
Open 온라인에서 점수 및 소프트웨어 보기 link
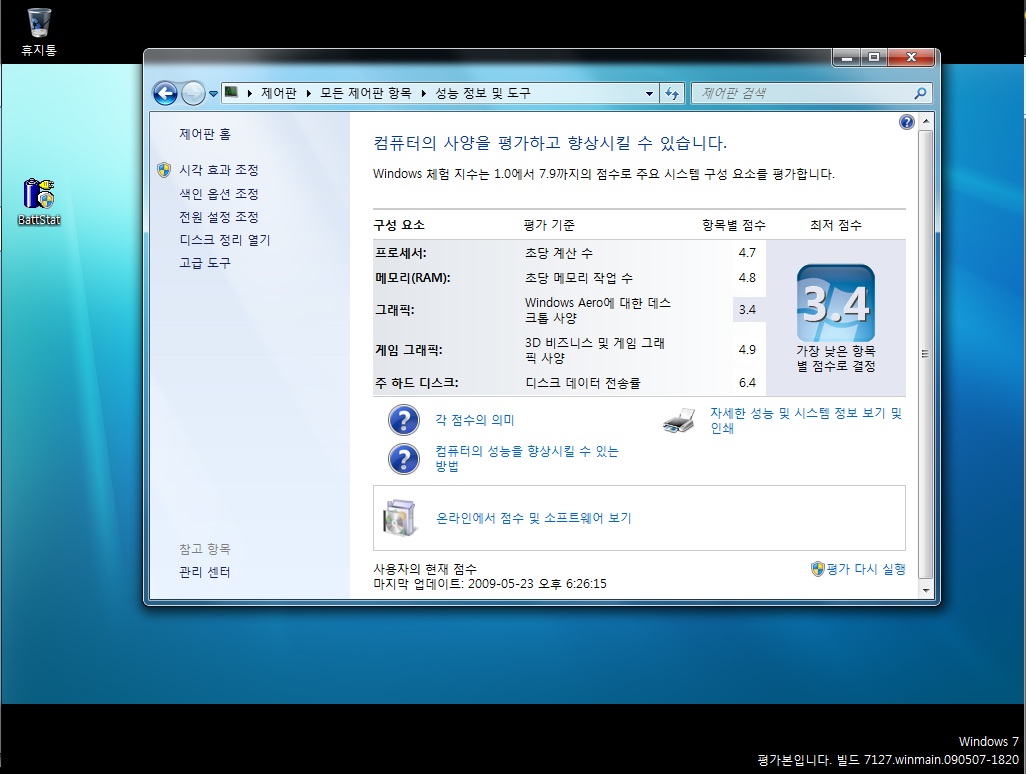coord(533,518)
